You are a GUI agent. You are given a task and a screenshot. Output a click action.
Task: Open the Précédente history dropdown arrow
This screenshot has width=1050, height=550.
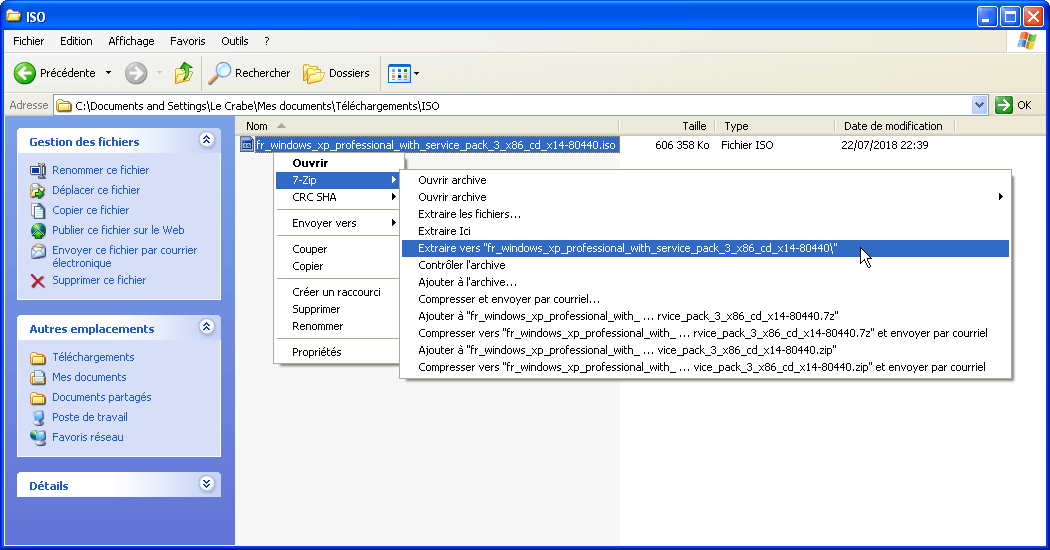[x=108, y=73]
